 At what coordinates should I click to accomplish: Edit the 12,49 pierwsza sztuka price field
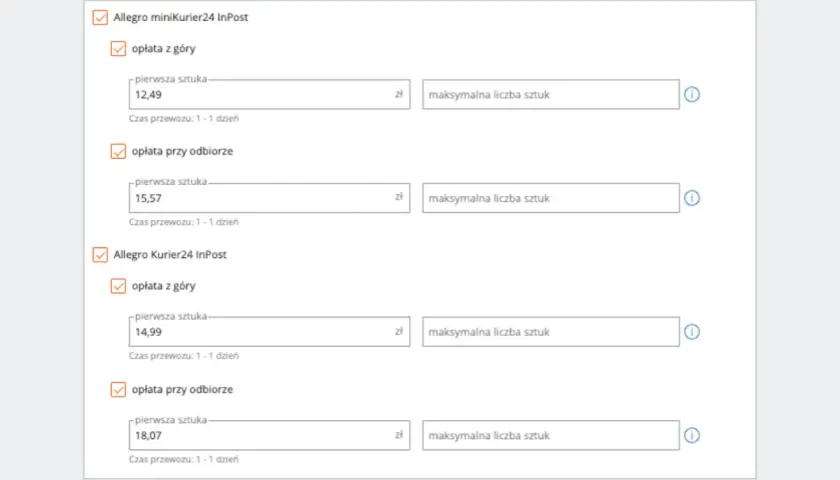click(269, 94)
